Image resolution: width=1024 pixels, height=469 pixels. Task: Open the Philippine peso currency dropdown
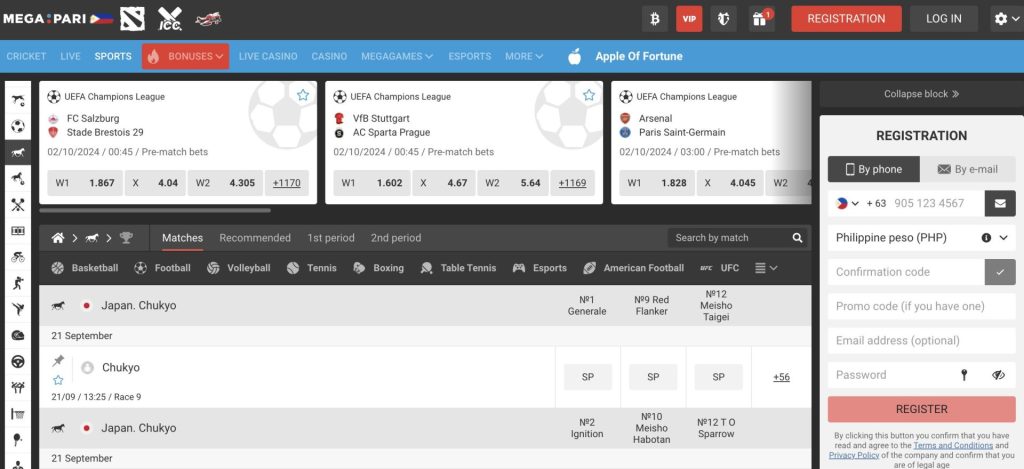[921, 238]
